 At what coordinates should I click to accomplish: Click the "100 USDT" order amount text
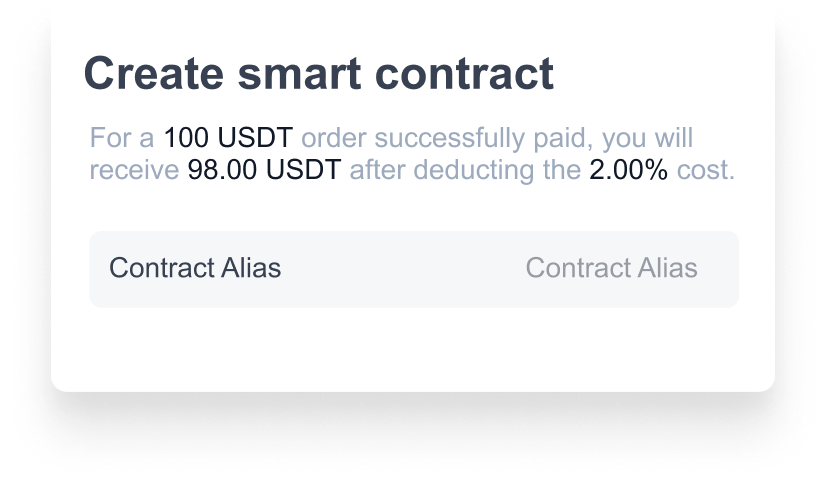click(228, 138)
